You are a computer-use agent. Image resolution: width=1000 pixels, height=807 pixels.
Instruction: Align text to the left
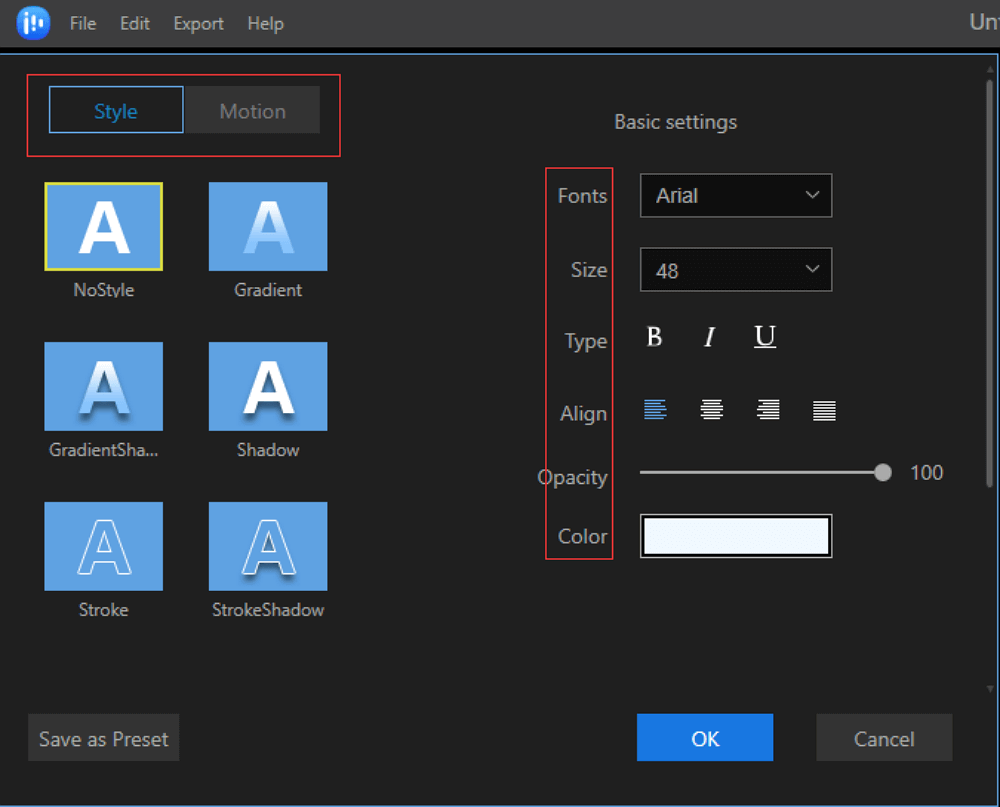(655, 410)
